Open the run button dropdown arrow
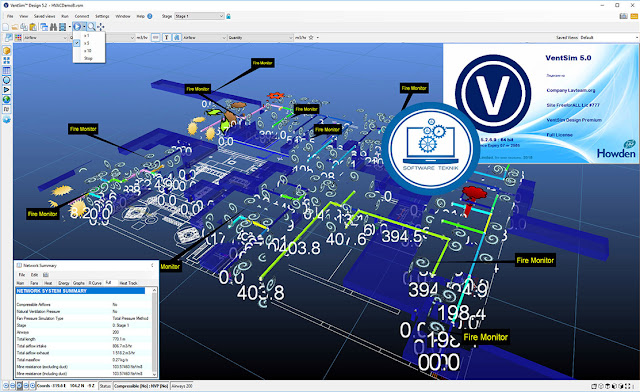Screen dimensions: 640x392 click(x=84, y=27)
